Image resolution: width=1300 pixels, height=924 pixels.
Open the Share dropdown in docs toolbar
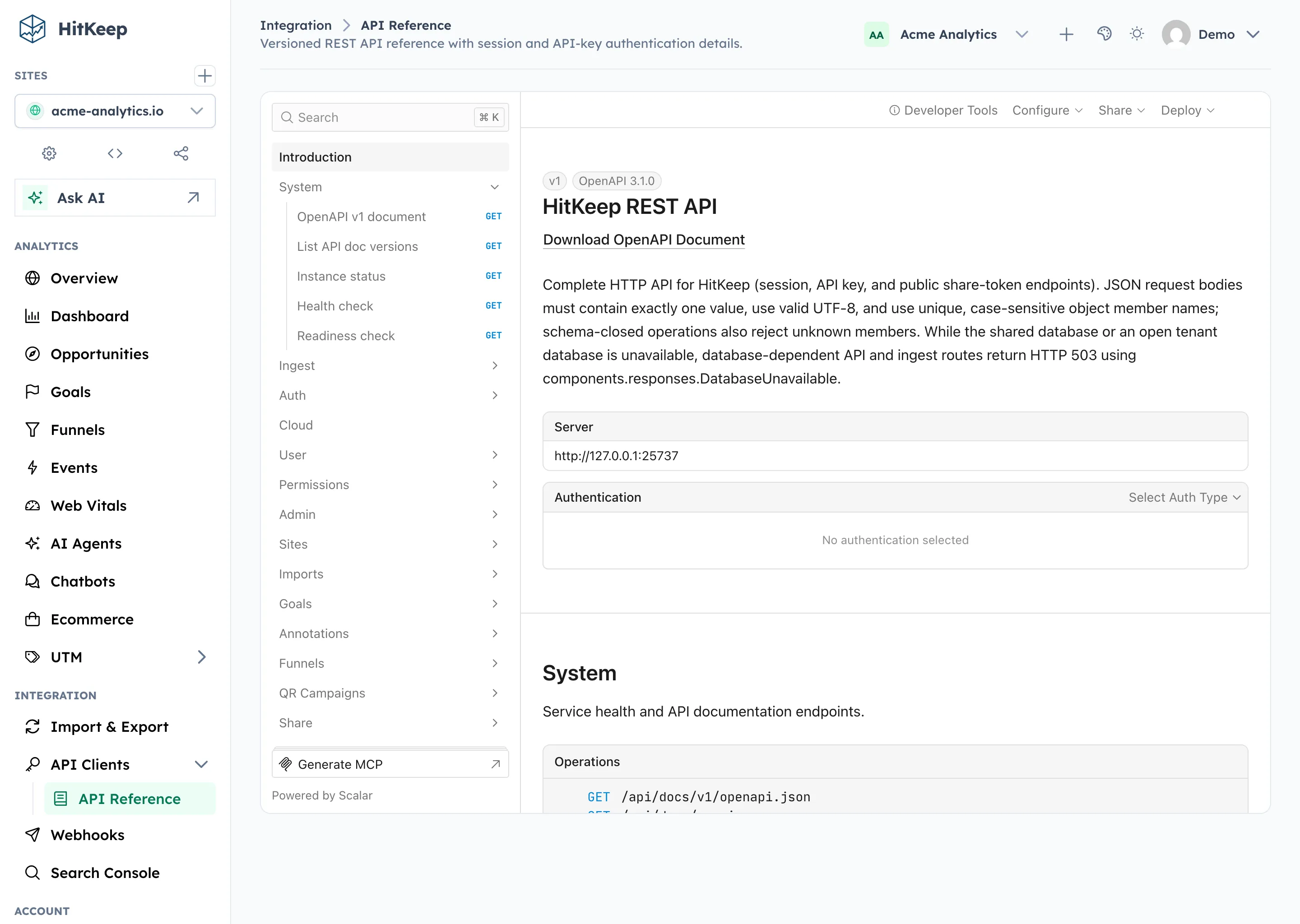pos(1121,111)
